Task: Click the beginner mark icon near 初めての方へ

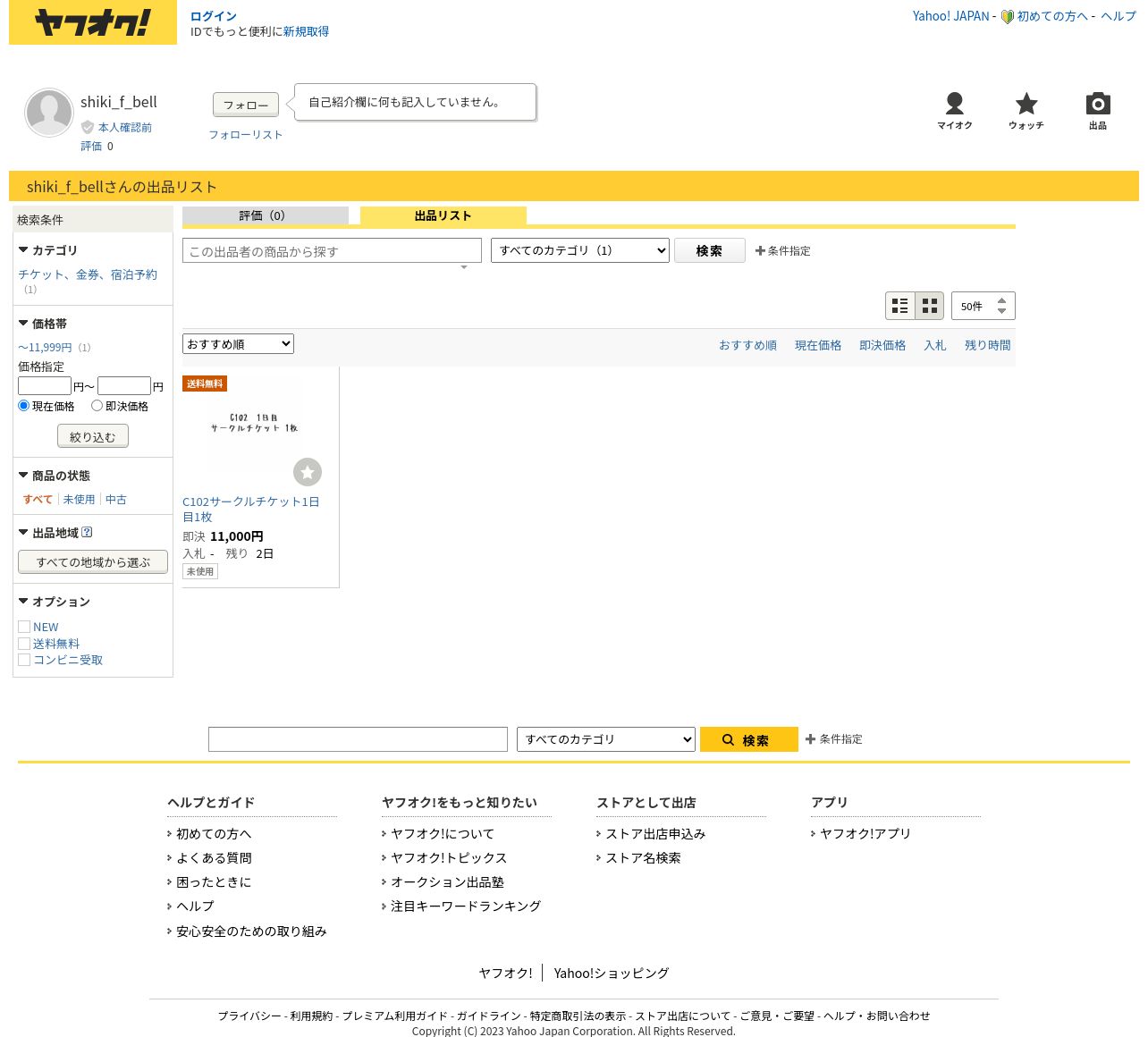Action: pyautogui.click(x=1007, y=16)
